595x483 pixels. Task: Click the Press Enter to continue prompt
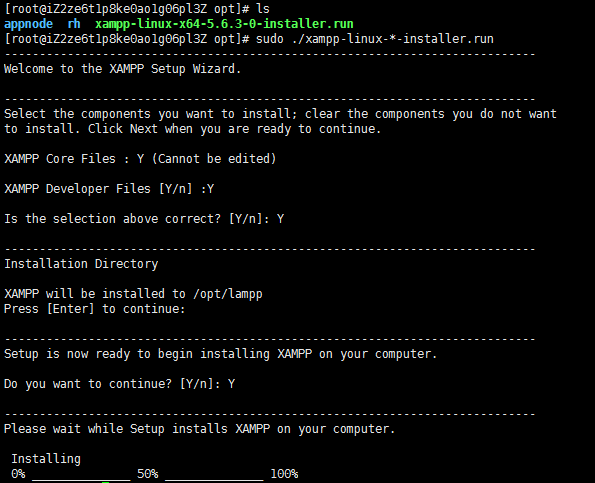(94, 309)
